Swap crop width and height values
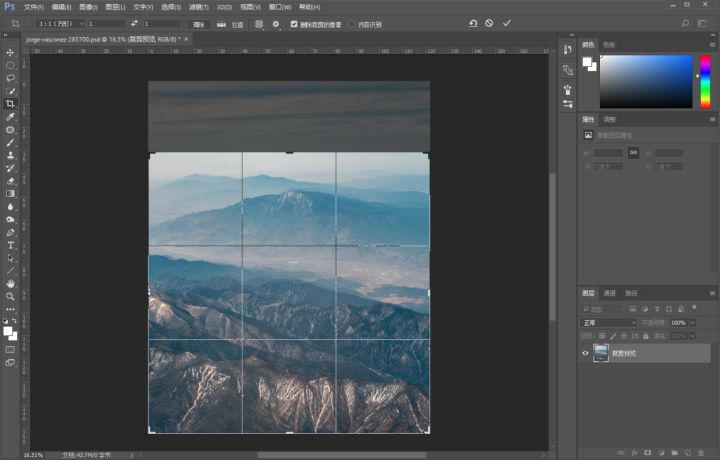Screen dimensions: 720x460 pos(134,23)
